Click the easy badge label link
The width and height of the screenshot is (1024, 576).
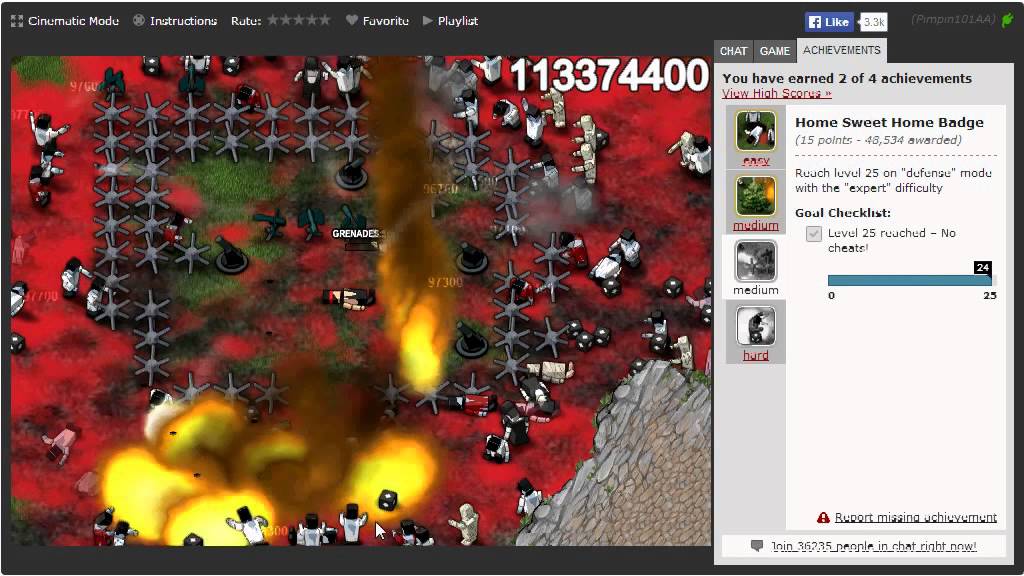click(x=756, y=161)
